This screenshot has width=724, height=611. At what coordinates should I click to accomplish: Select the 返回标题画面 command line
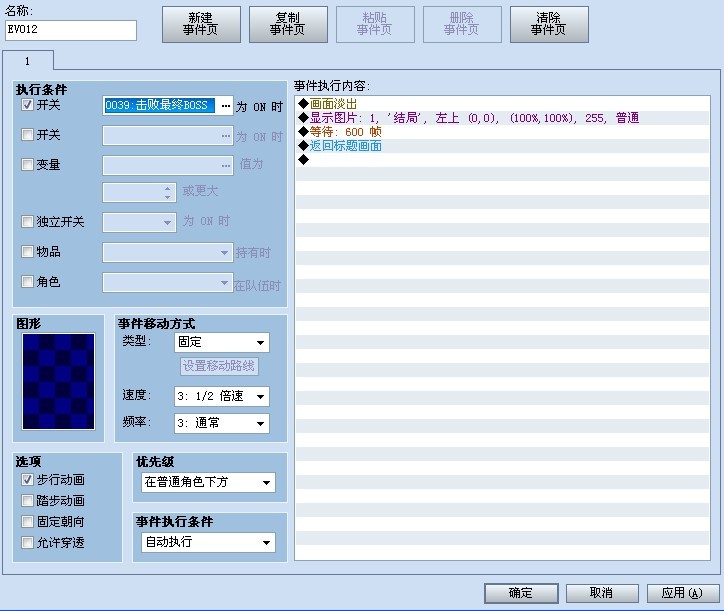(502, 146)
